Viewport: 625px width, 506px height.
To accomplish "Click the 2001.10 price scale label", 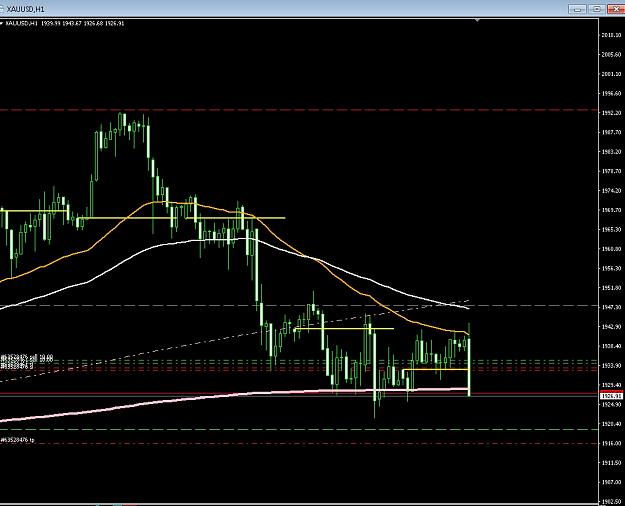I will click(x=611, y=74).
